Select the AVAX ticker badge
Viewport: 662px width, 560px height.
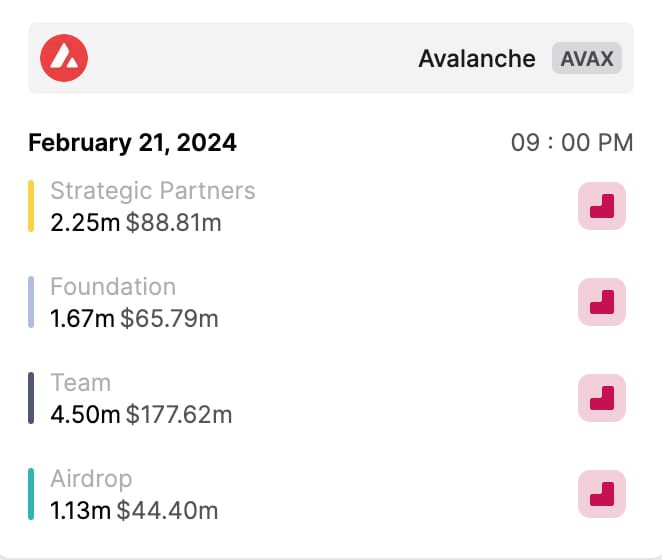587,58
